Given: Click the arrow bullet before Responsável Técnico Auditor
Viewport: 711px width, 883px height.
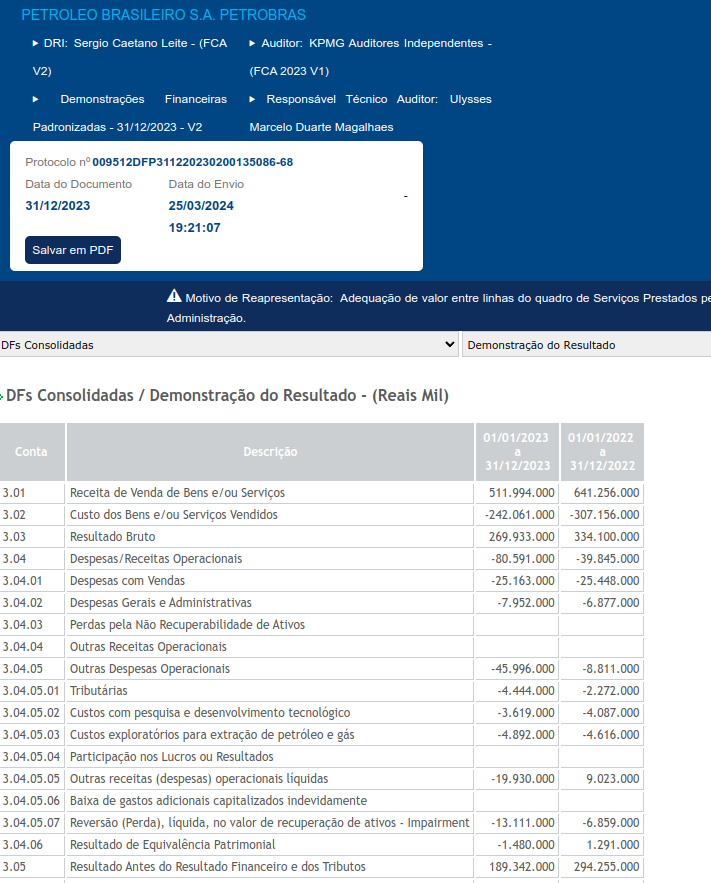Looking at the screenshot, I should click(x=252, y=99).
